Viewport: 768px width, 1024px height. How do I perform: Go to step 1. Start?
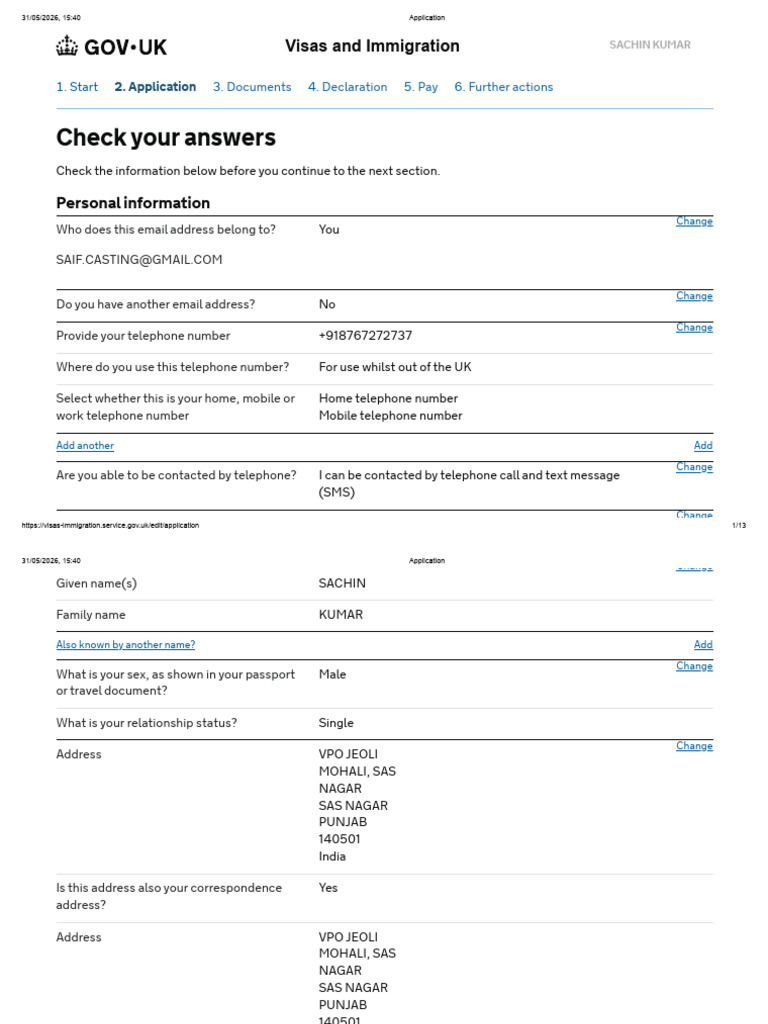click(77, 87)
